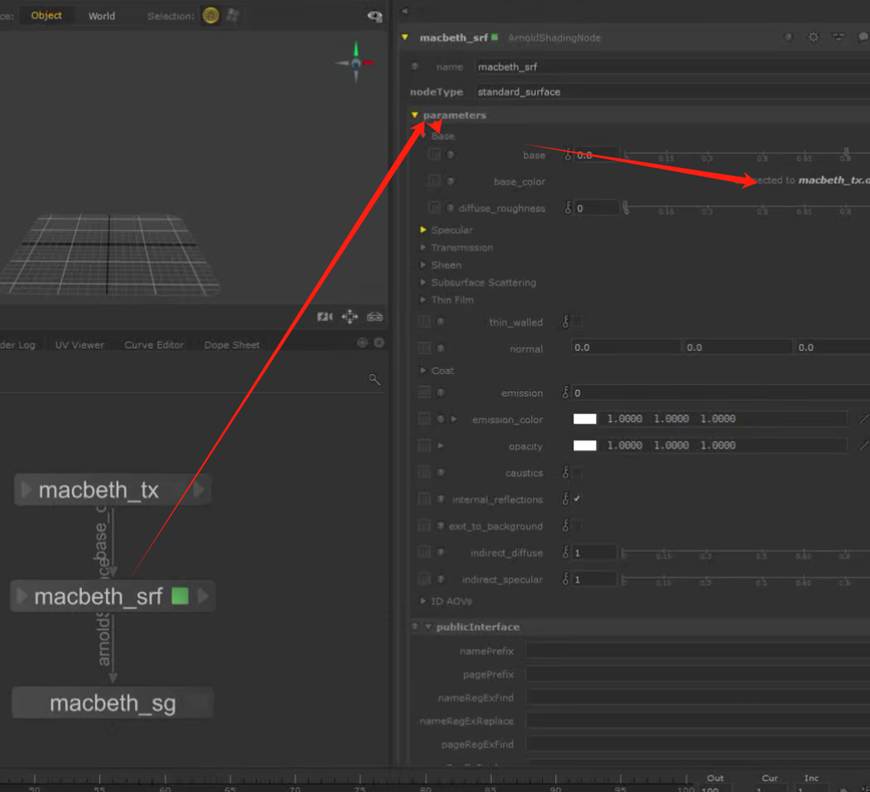Select the macbeth_tx node
This screenshot has width=870, height=792.
[98, 490]
